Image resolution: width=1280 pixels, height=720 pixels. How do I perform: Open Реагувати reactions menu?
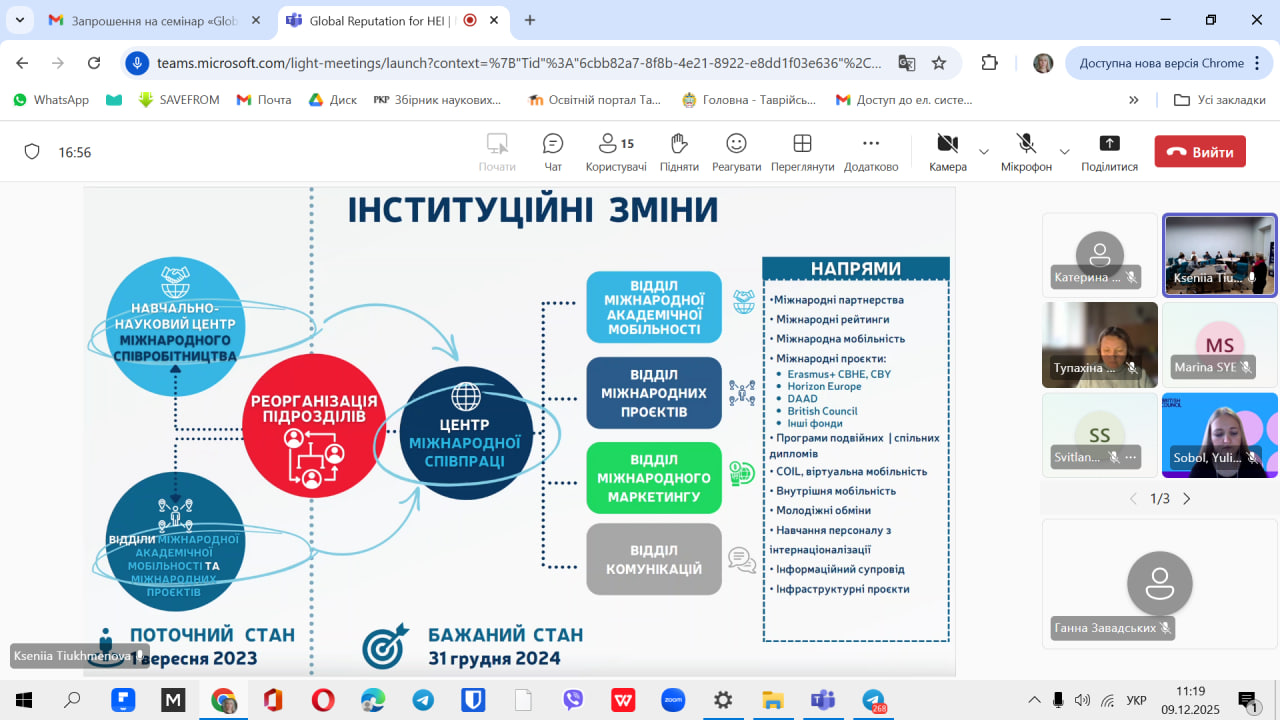pos(736,152)
